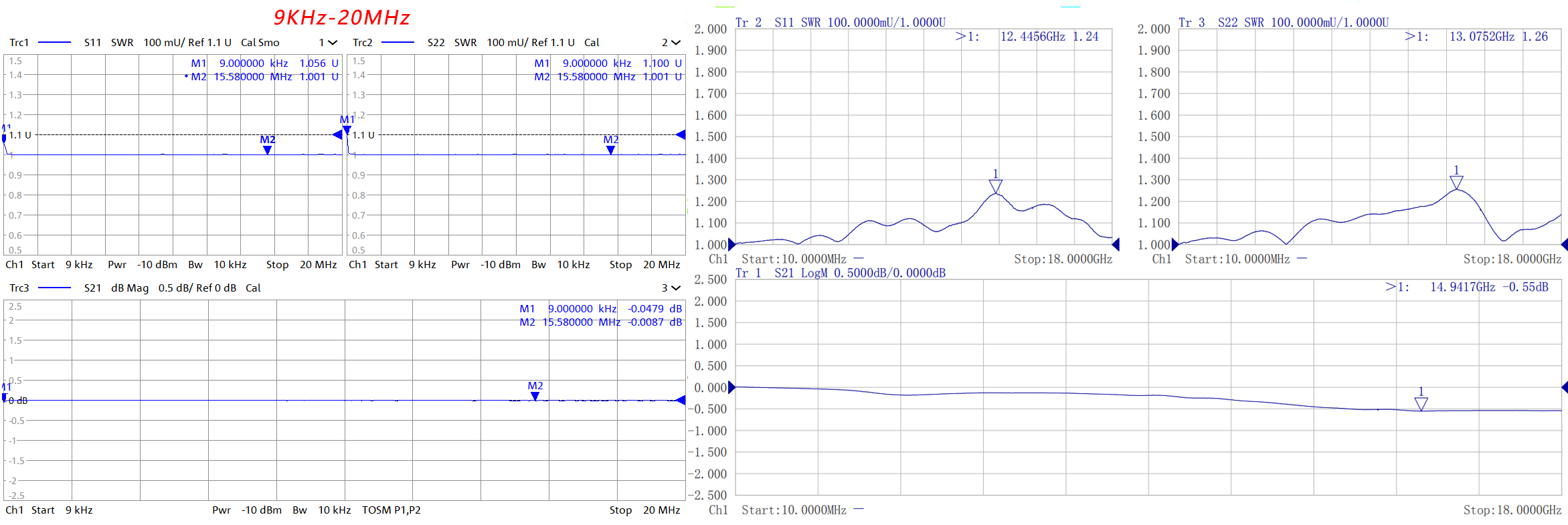Click the Trc1 blue trace line swatch
The width and height of the screenshot is (1568, 525).
tap(55, 43)
